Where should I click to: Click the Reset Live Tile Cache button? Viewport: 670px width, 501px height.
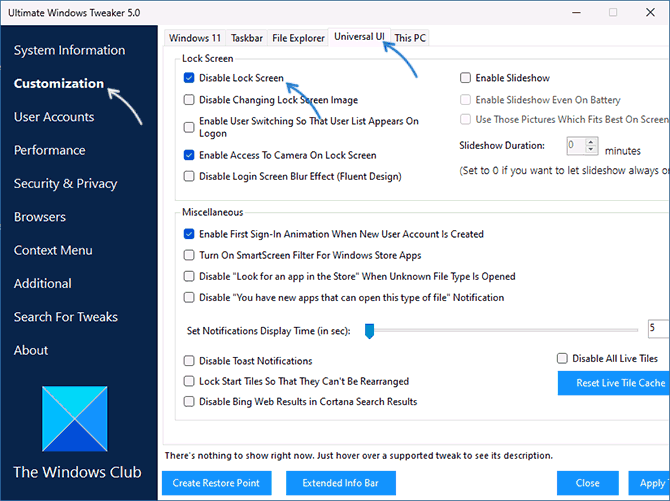click(614, 383)
